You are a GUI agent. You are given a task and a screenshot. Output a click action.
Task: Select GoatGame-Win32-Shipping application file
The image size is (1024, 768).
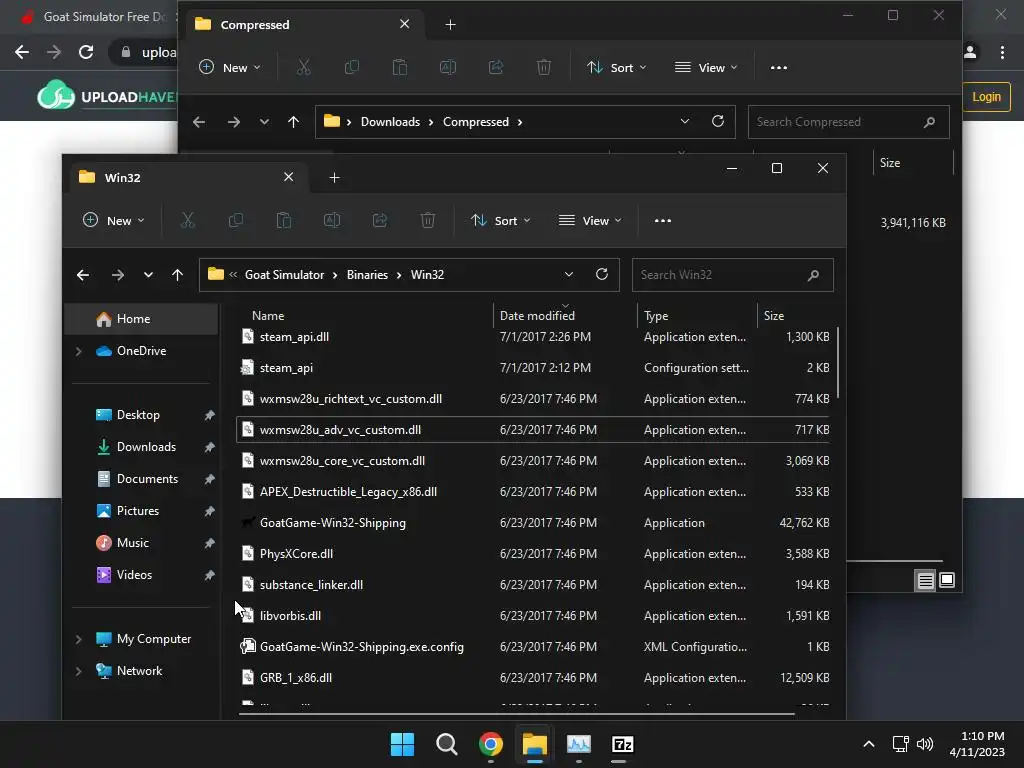click(x=533, y=523)
